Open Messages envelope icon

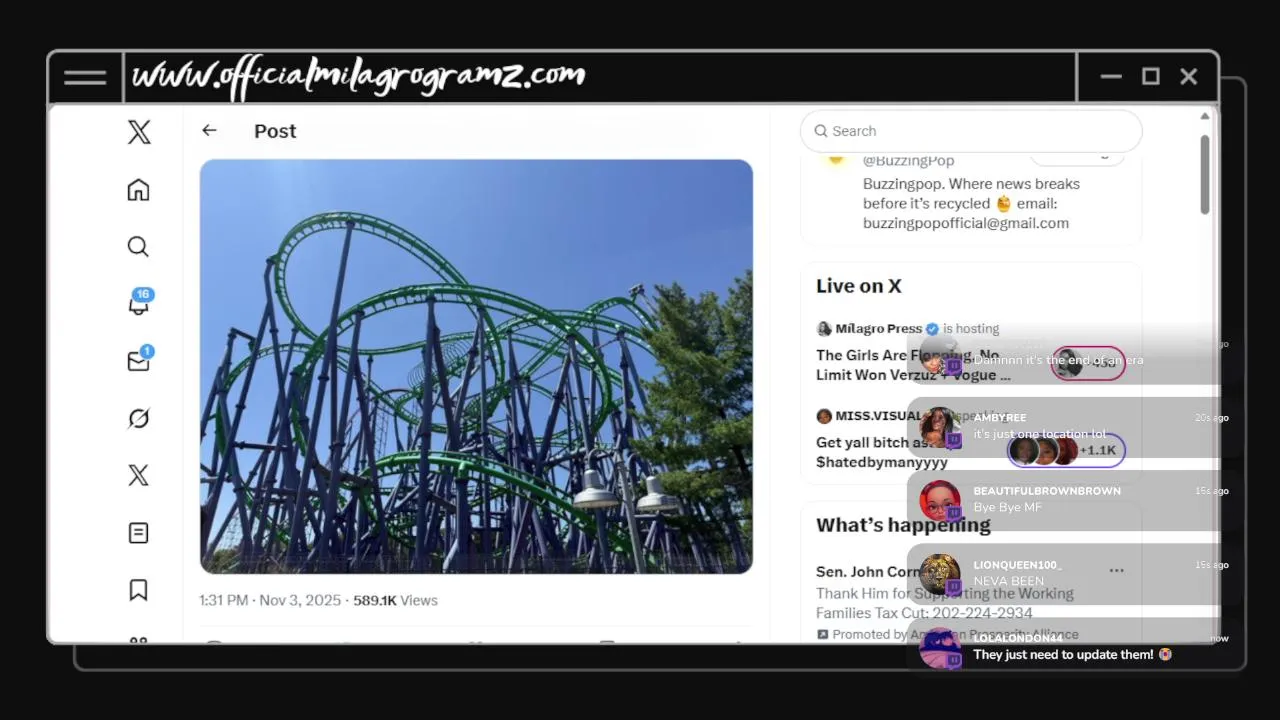tap(139, 360)
